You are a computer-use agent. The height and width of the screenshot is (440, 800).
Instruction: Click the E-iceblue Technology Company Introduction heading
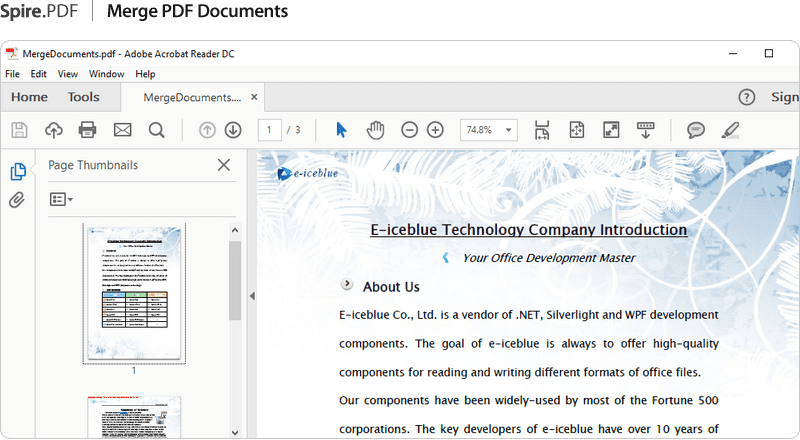pyautogui.click(x=529, y=230)
